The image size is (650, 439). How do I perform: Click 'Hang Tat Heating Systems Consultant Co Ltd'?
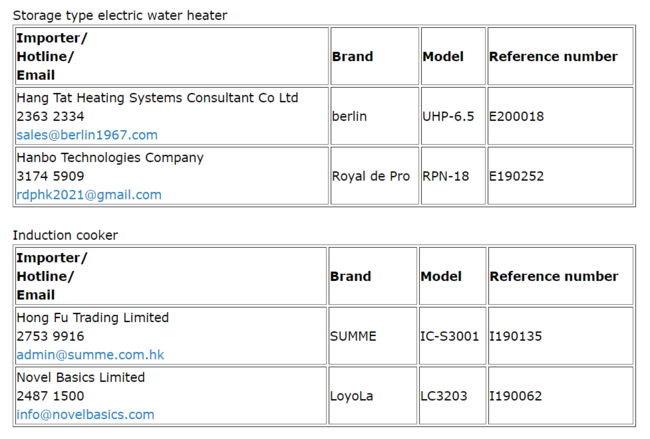(x=158, y=98)
